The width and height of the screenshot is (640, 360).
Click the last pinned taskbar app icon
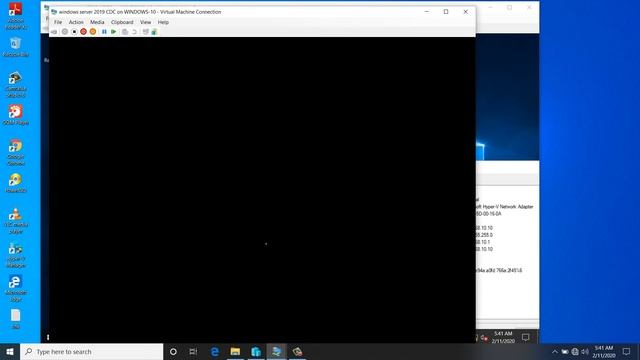coord(297,351)
